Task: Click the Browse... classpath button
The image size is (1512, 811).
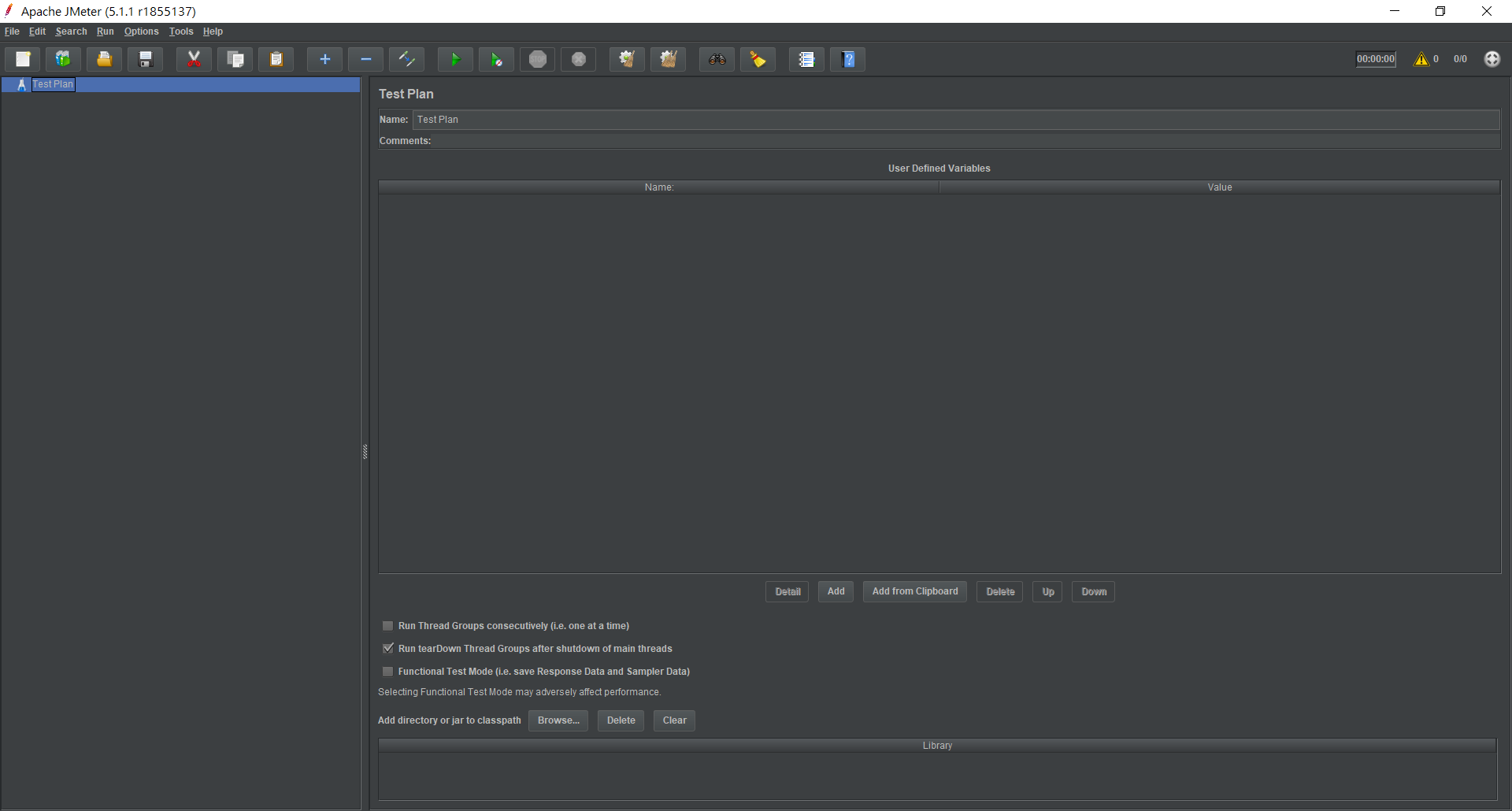Action: coord(558,720)
